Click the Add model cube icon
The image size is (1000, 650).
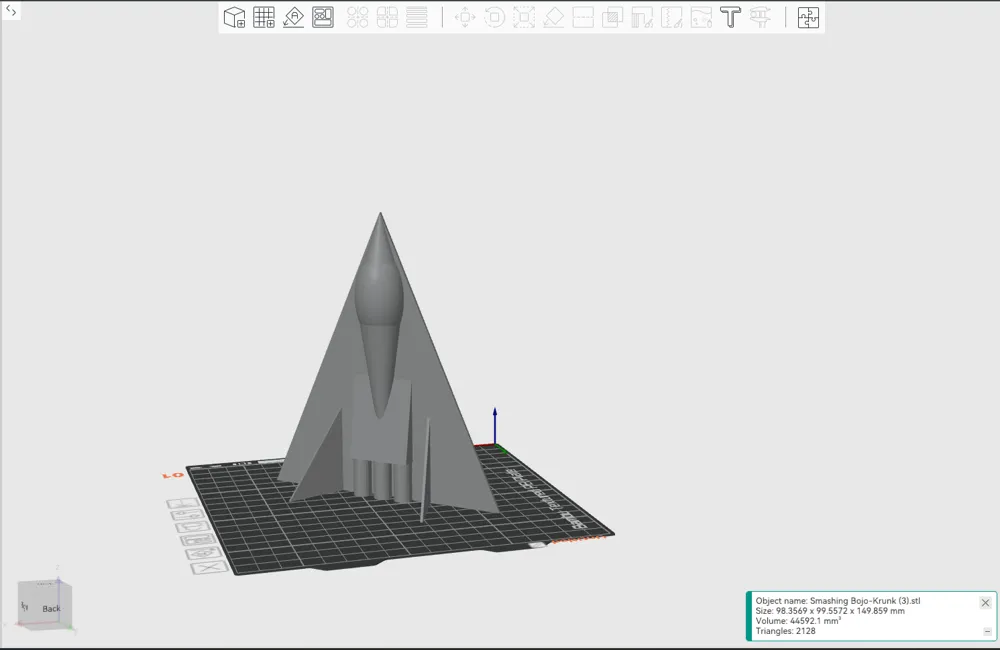pos(235,17)
